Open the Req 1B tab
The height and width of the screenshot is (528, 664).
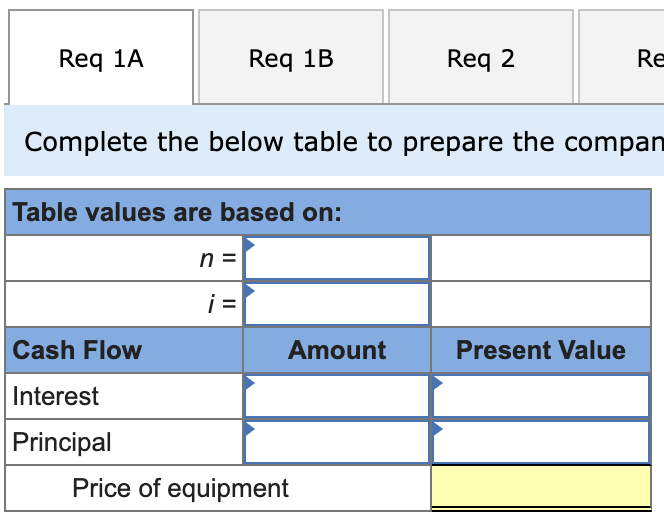[291, 59]
